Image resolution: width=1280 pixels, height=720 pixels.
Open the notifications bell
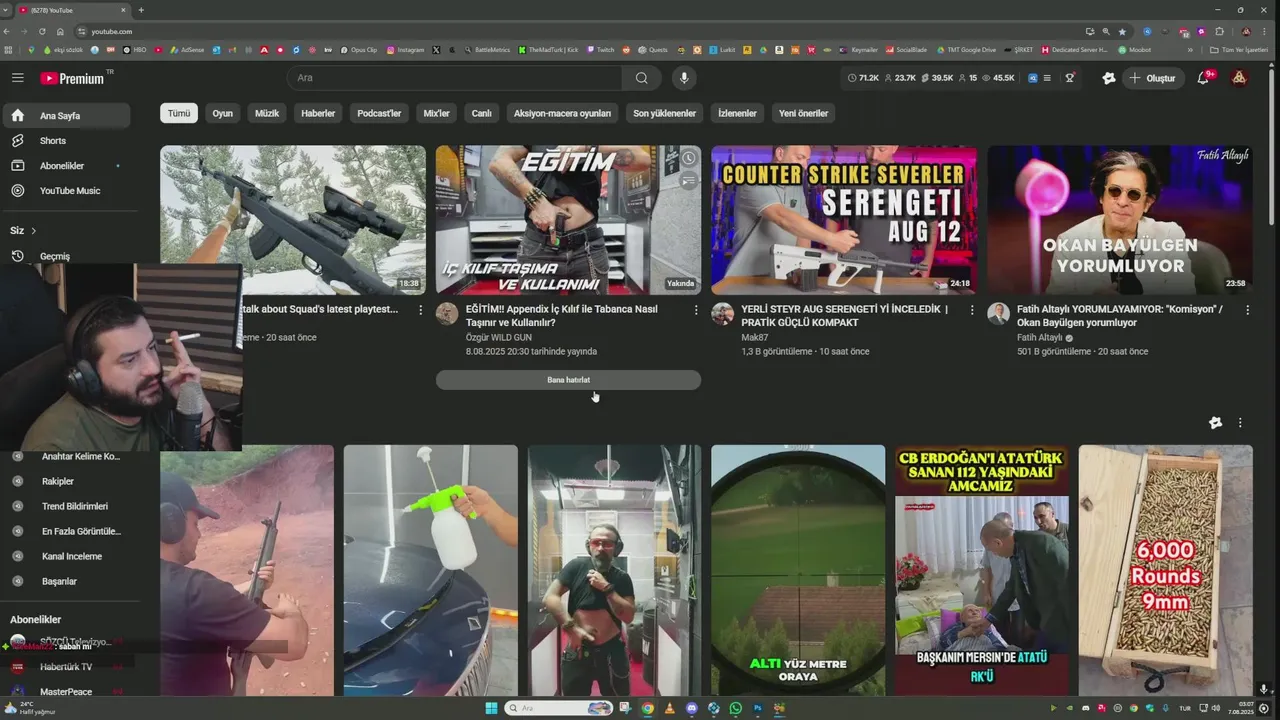[x=1203, y=78]
